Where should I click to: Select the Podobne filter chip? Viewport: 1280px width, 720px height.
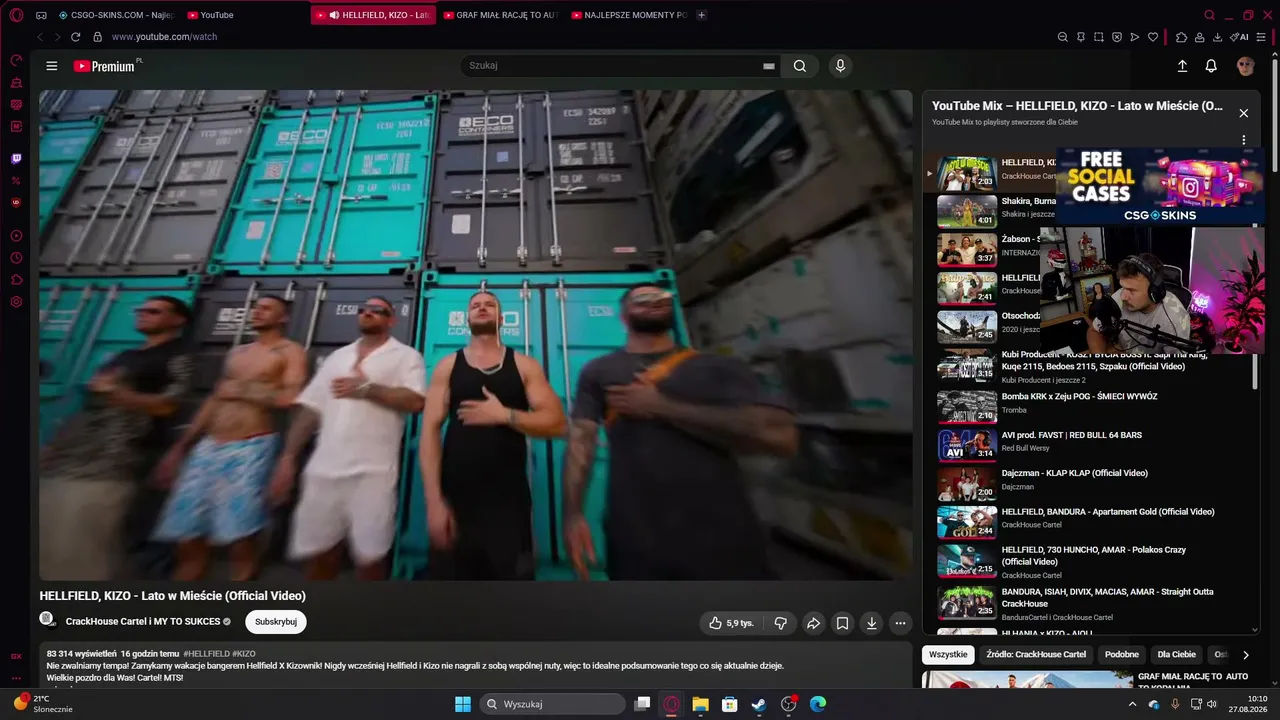tap(1122, 655)
